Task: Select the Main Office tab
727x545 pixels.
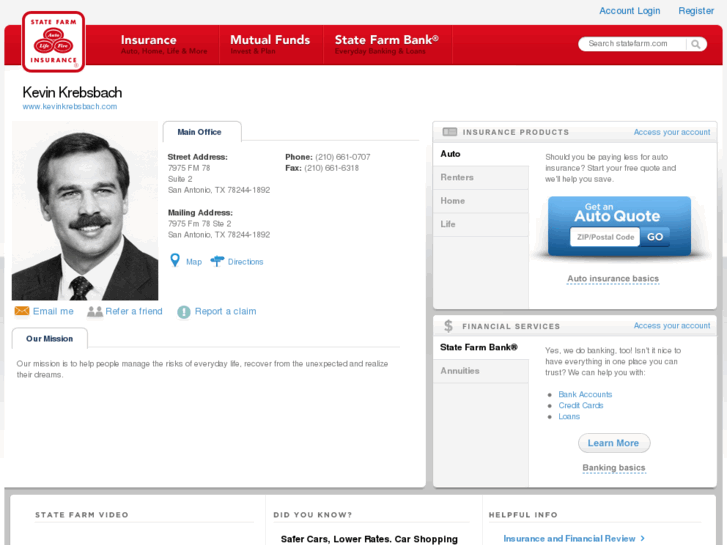Action: click(202, 132)
